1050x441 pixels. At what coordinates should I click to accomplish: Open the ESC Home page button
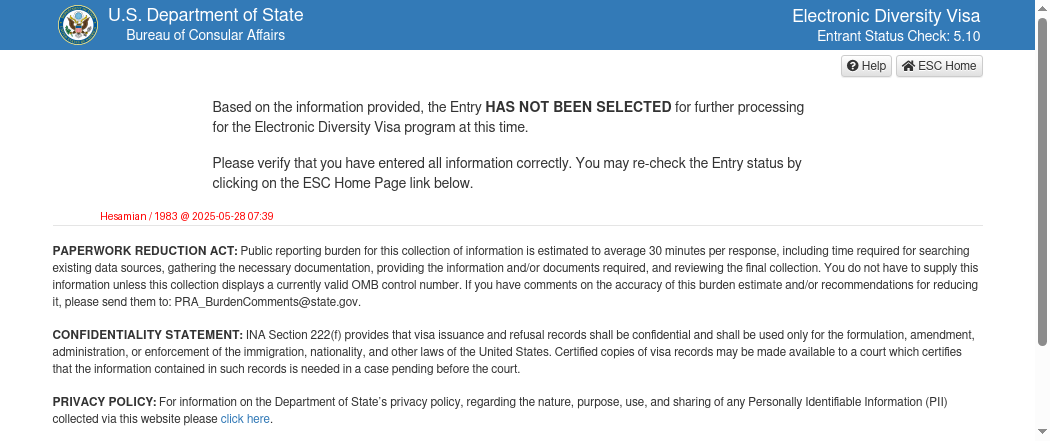939,66
